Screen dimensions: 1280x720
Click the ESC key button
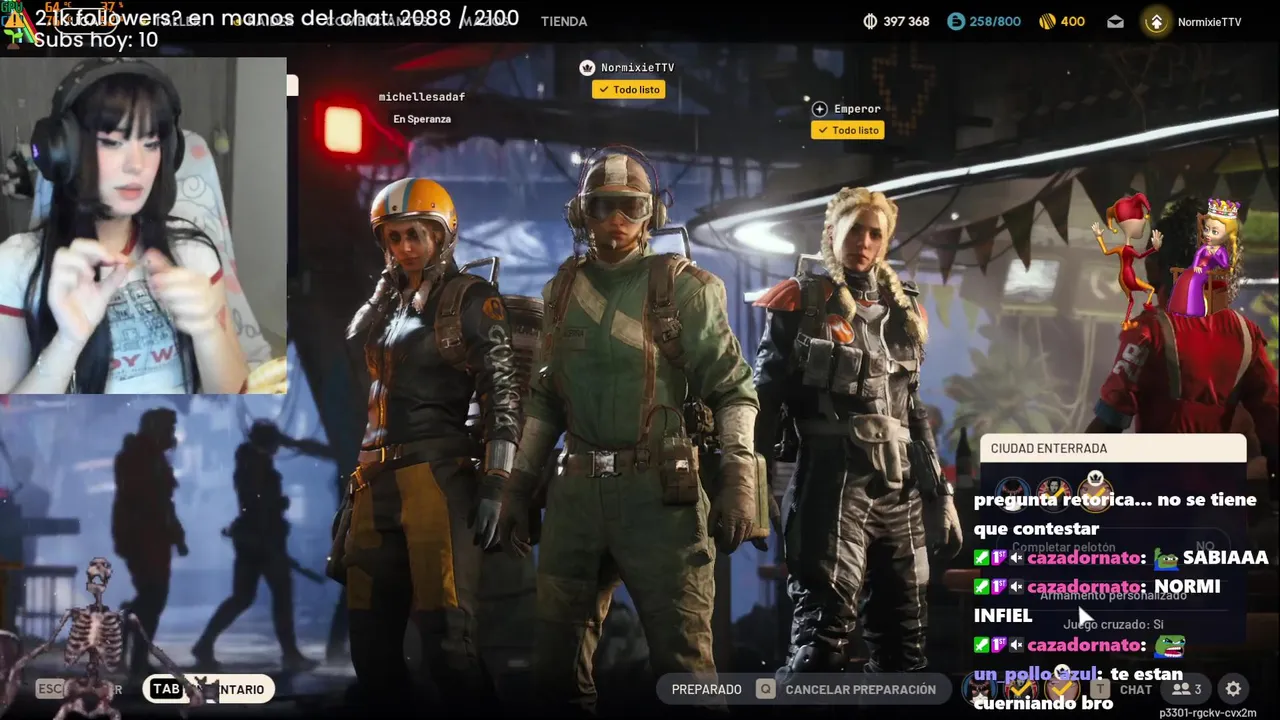pos(50,689)
